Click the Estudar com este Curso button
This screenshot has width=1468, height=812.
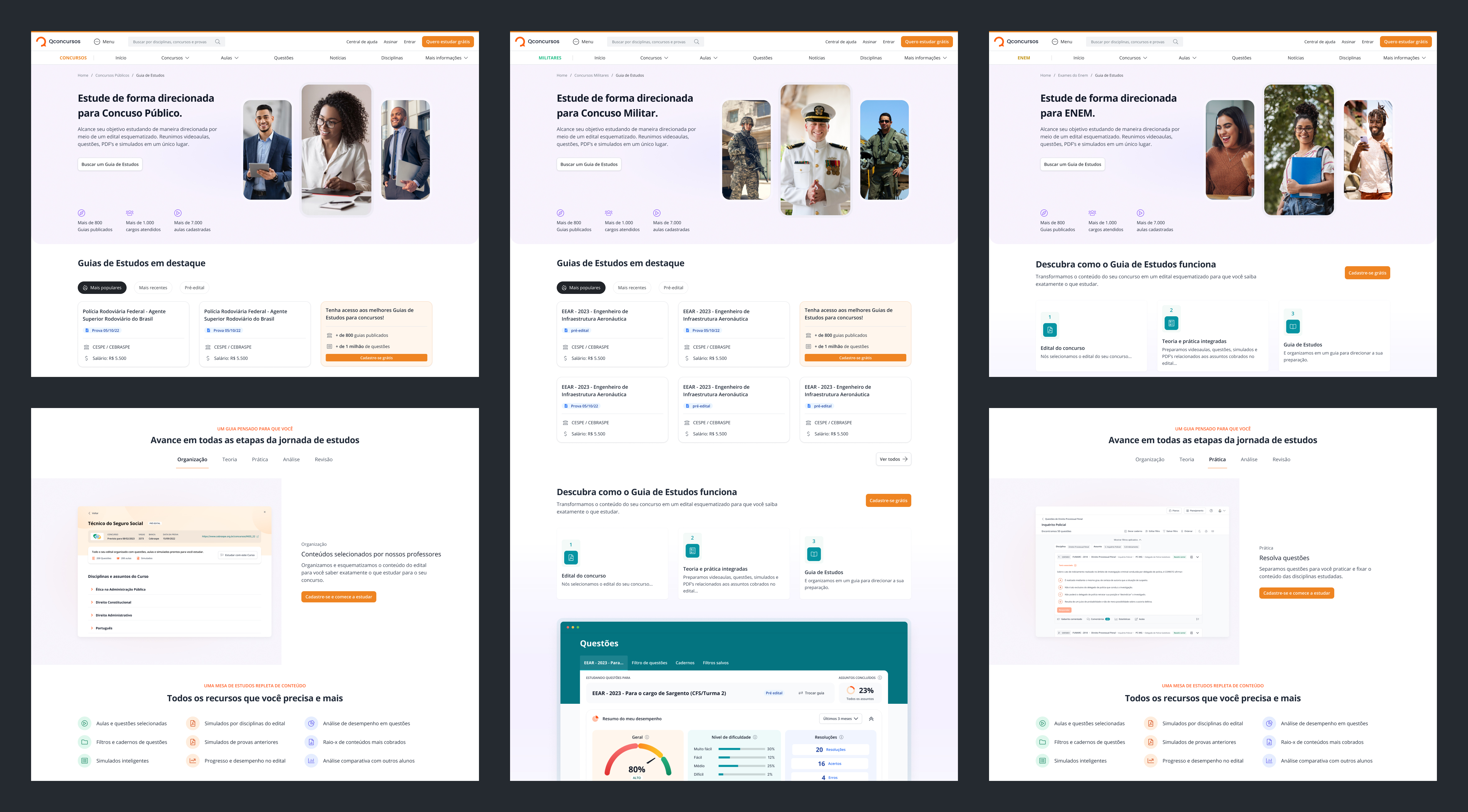point(238,555)
